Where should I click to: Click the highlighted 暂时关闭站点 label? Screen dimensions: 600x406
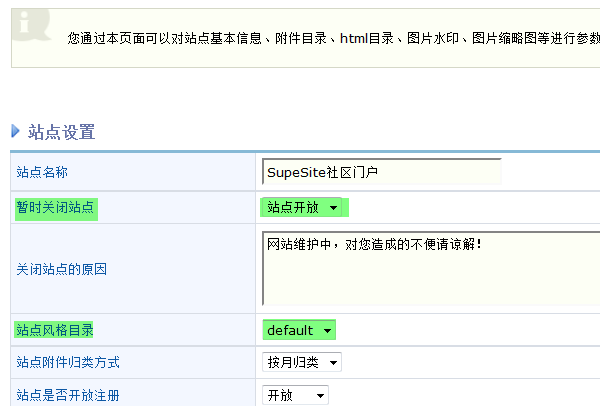click(56, 208)
